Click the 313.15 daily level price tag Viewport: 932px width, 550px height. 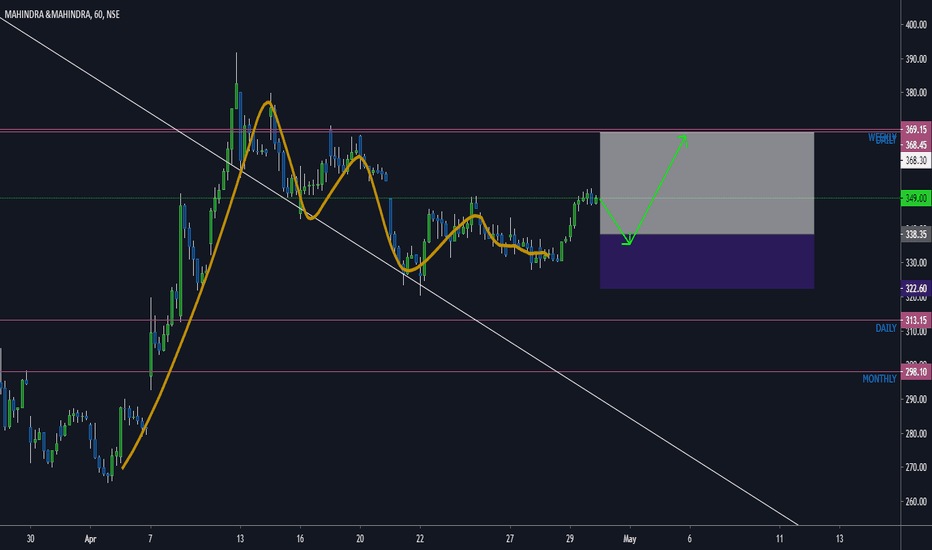pyautogui.click(x=916, y=320)
